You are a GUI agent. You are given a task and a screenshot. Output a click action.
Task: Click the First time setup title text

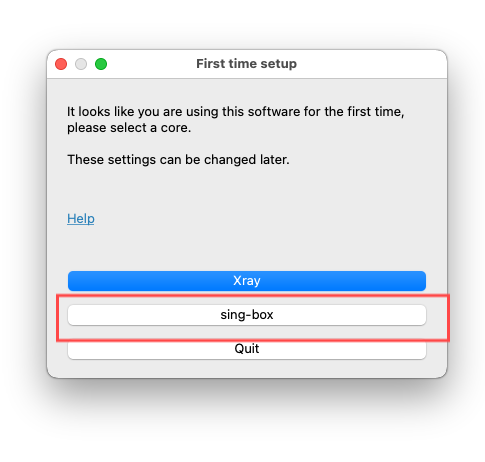tap(246, 64)
